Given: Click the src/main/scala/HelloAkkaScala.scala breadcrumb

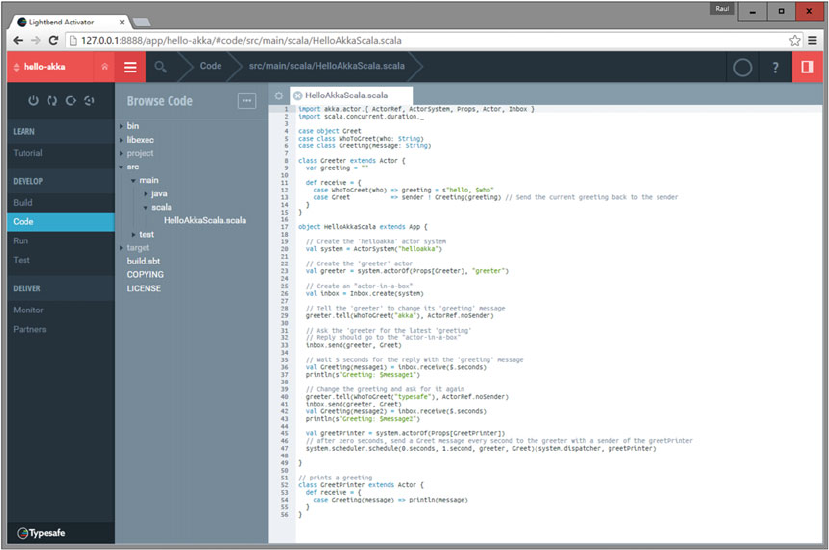Looking at the screenshot, I should (327, 66).
